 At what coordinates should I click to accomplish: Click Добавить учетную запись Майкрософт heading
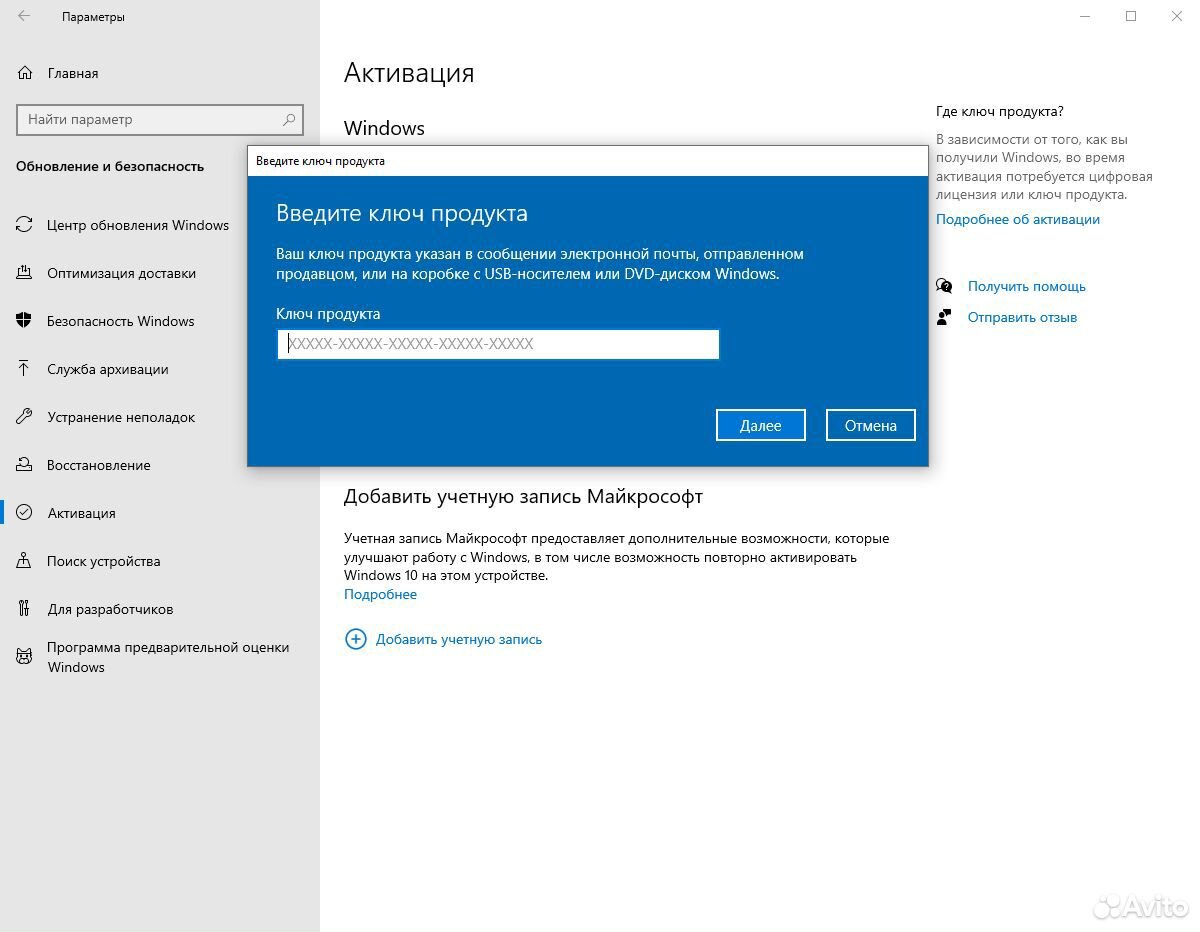tap(523, 496)
